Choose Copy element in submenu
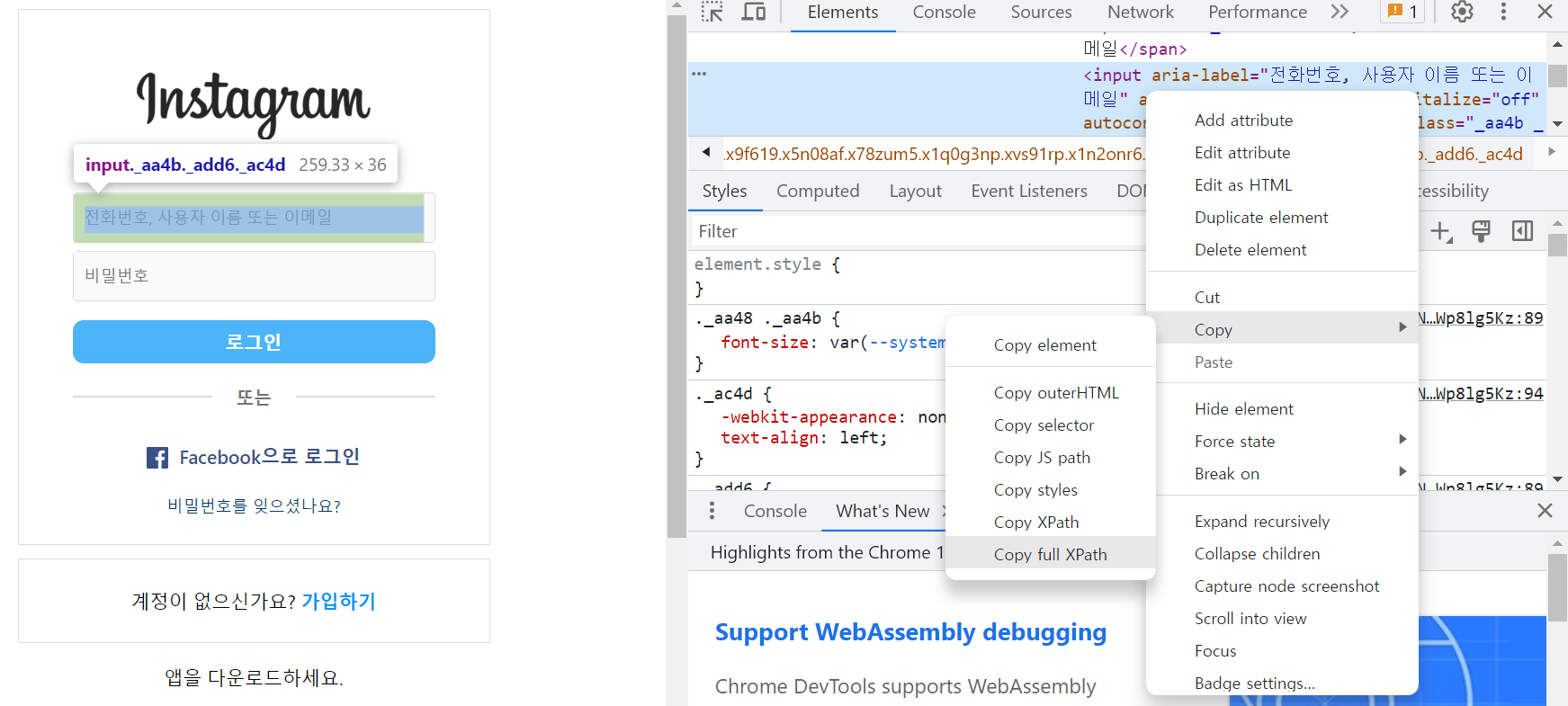Viewport: 1568px width, 706px height. coord(1051,345)
